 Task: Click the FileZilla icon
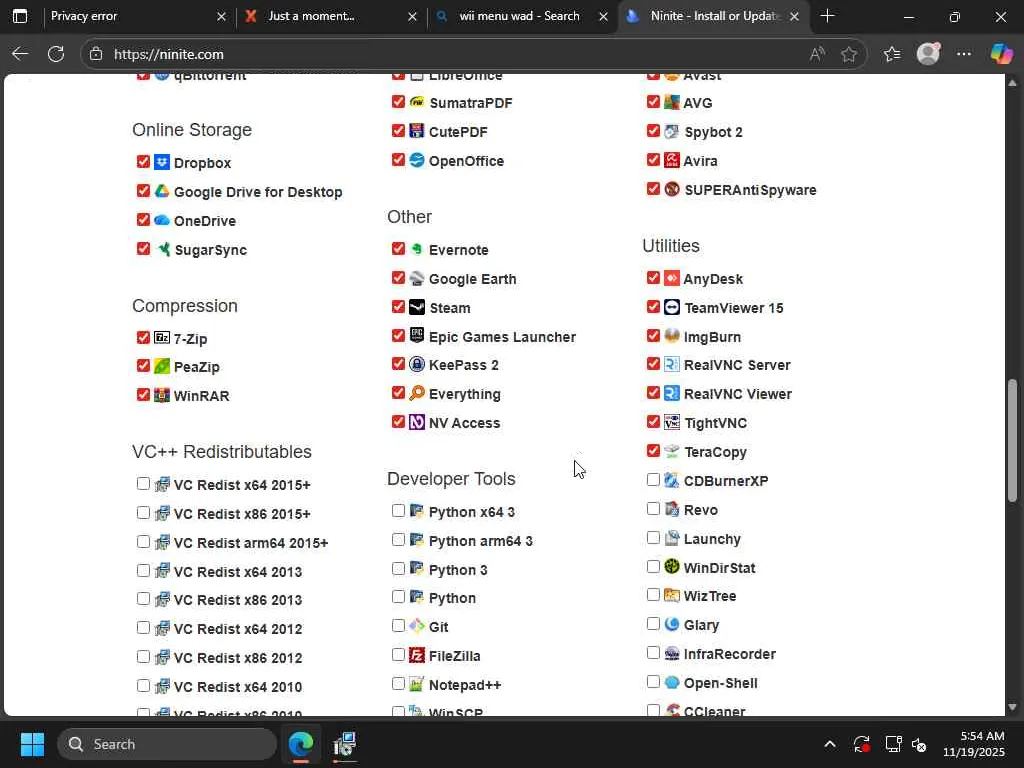coord(417,655)
